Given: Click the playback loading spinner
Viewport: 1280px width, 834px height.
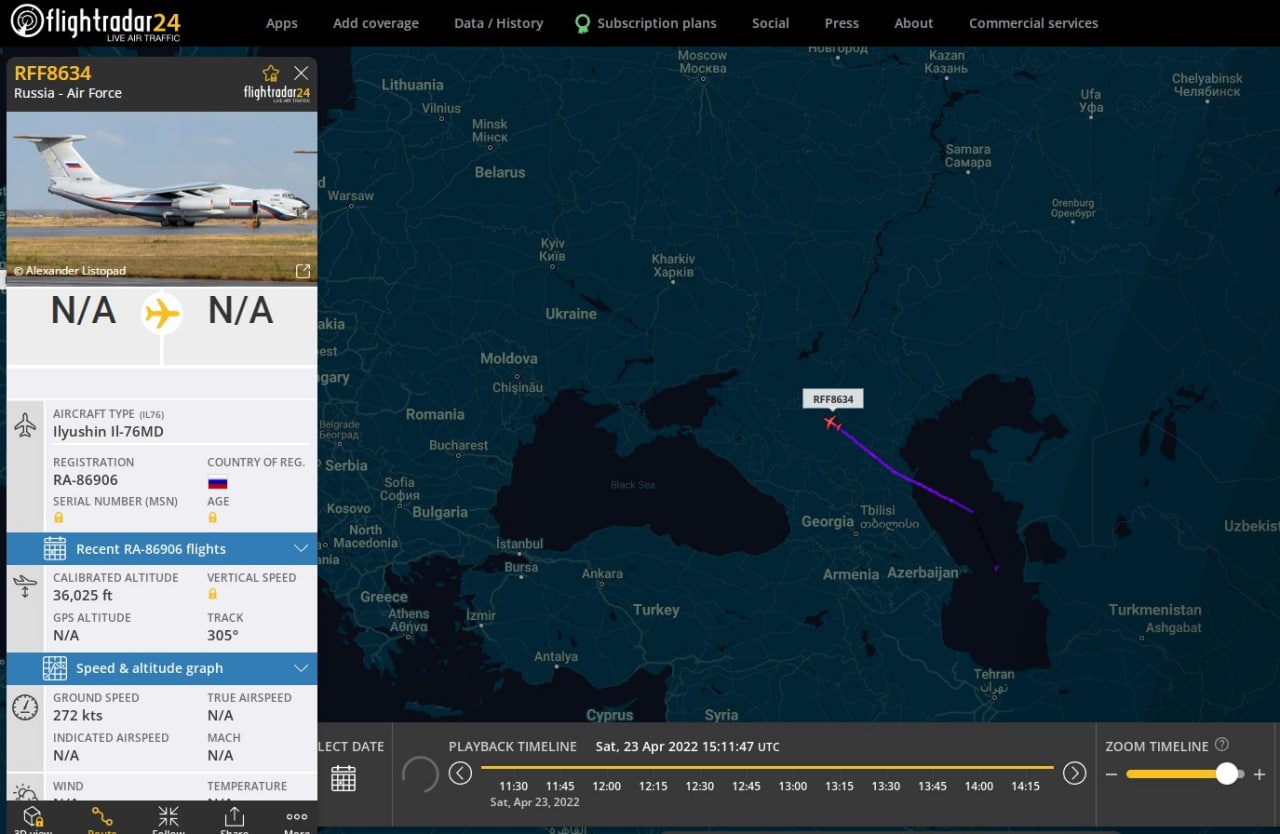Looking at the screenshot, I should 420,774.
